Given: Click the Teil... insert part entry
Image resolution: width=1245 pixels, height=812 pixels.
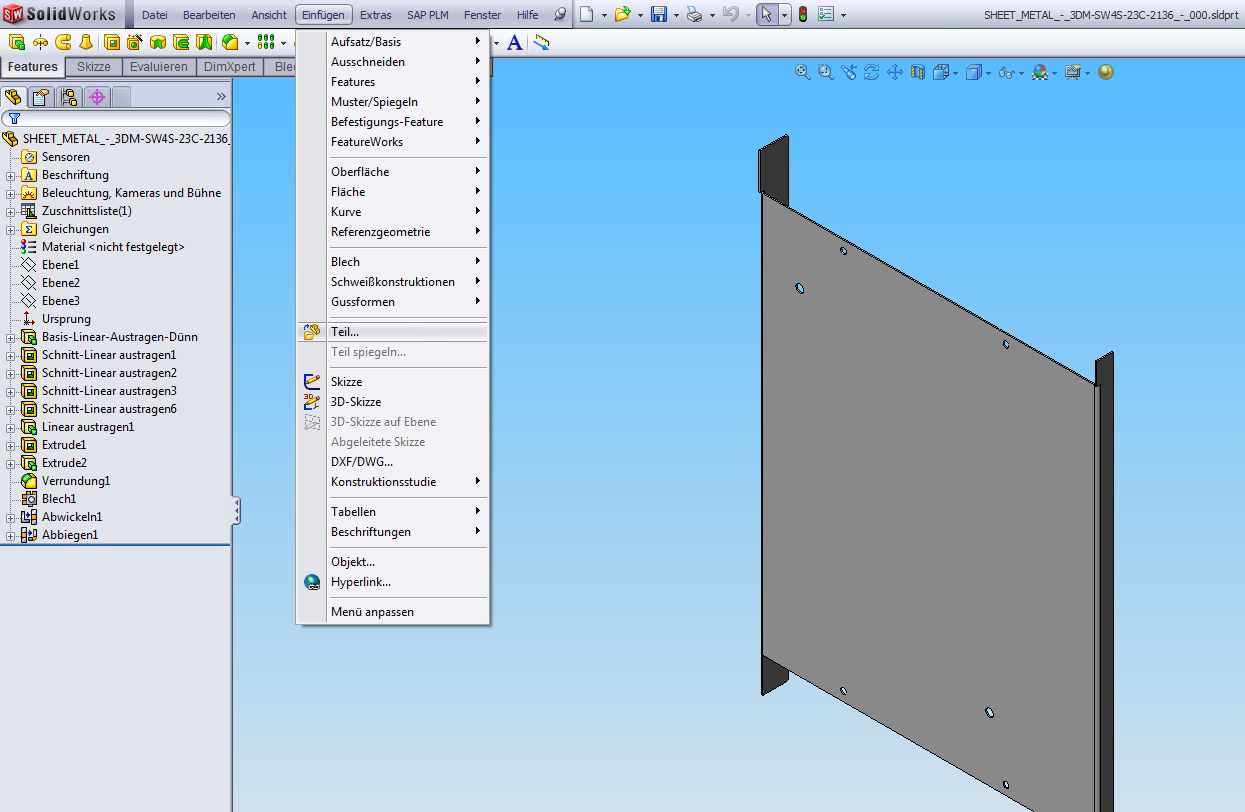Looking at the screenshot, I should point(345,332).
